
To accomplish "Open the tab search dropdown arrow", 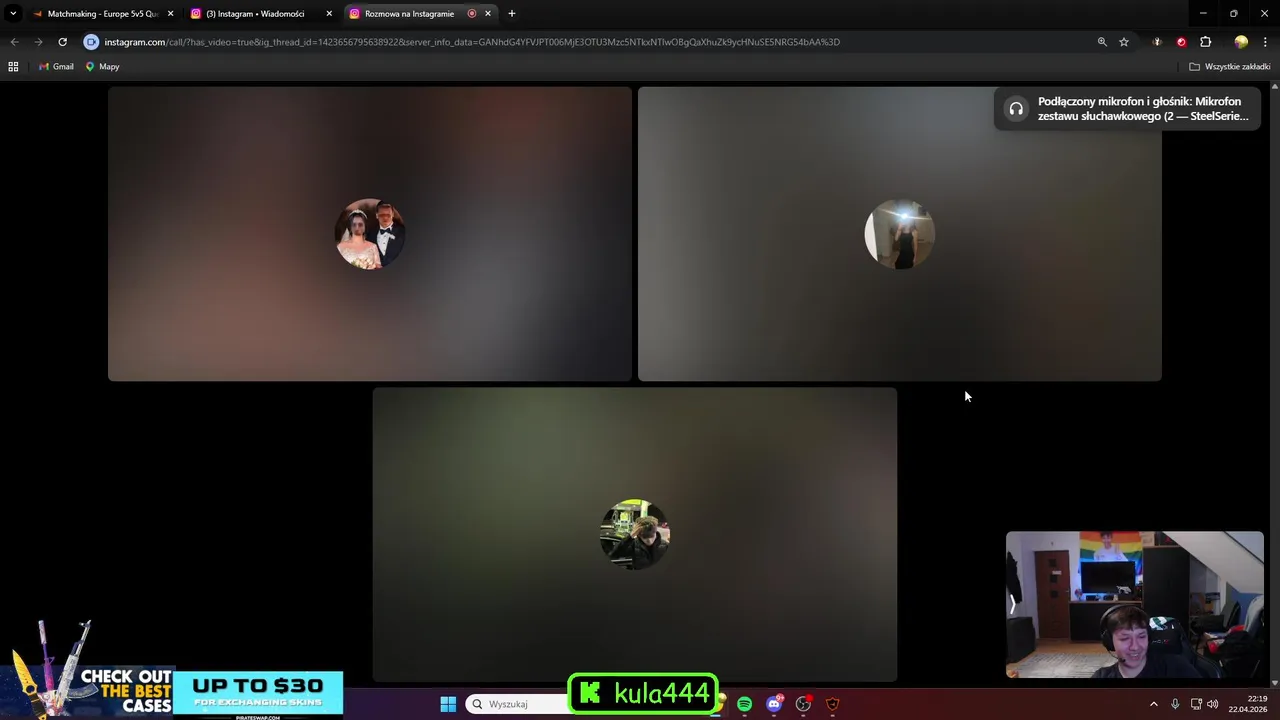I will [13, 14].
